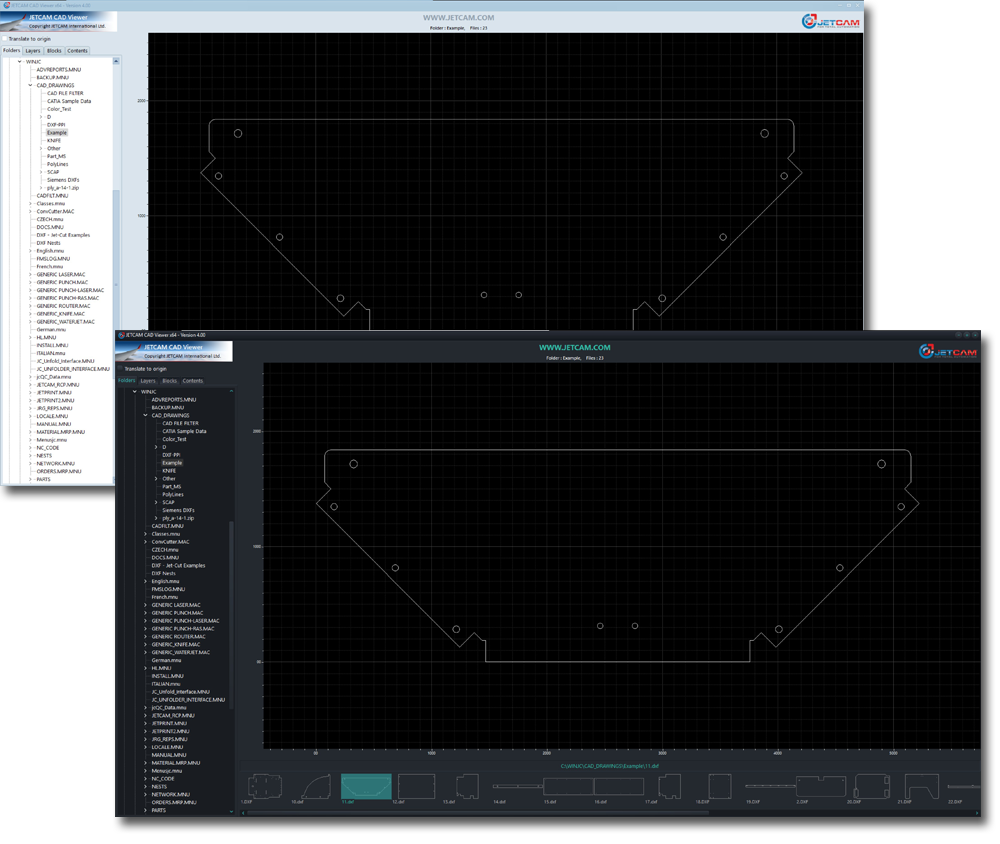
Task: Open Layers tab in light window
Action: (x=33, y=50)
